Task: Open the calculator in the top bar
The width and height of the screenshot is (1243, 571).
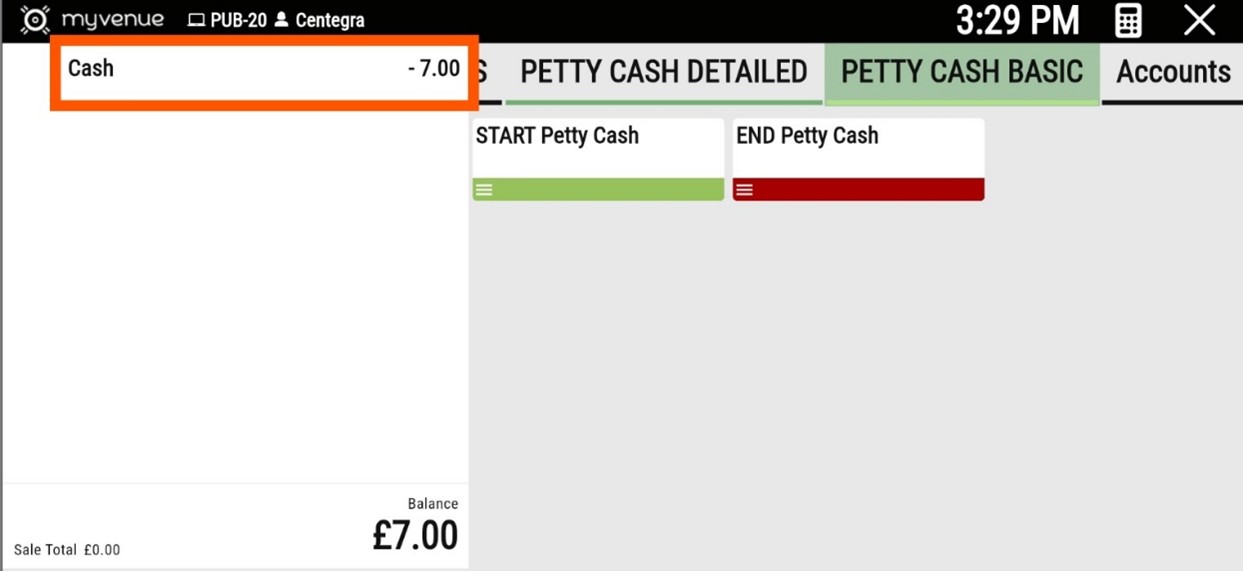Action: click(1128, 21)
